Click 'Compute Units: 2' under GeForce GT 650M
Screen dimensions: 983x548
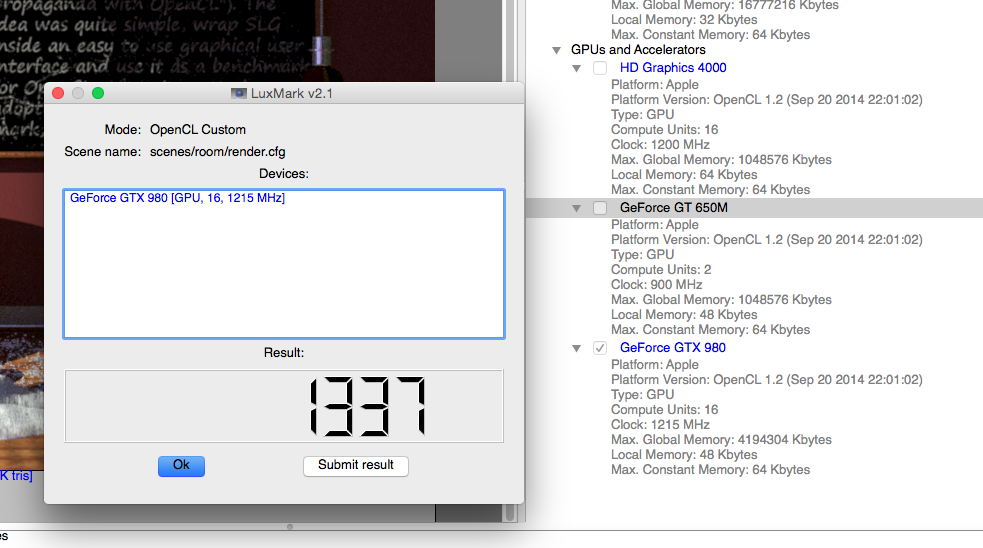pyautogui.click(x=661, y=270)
